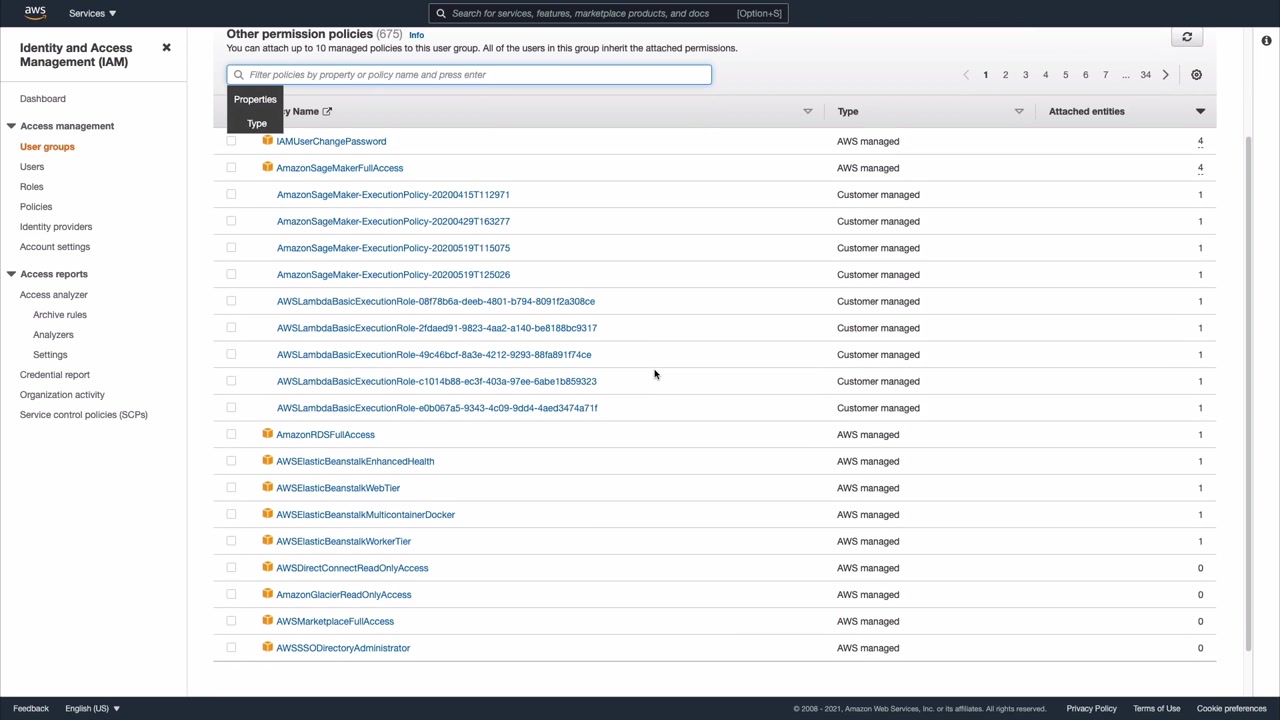Open Cookie preferences in footer
Viewport: 1280px width, 720px height.
tap(1231, 708)
